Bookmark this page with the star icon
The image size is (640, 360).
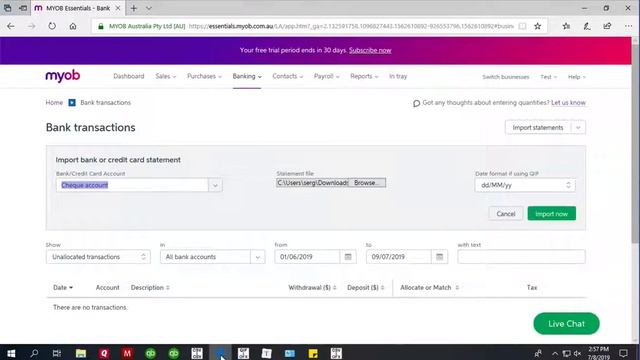point(538,26)
